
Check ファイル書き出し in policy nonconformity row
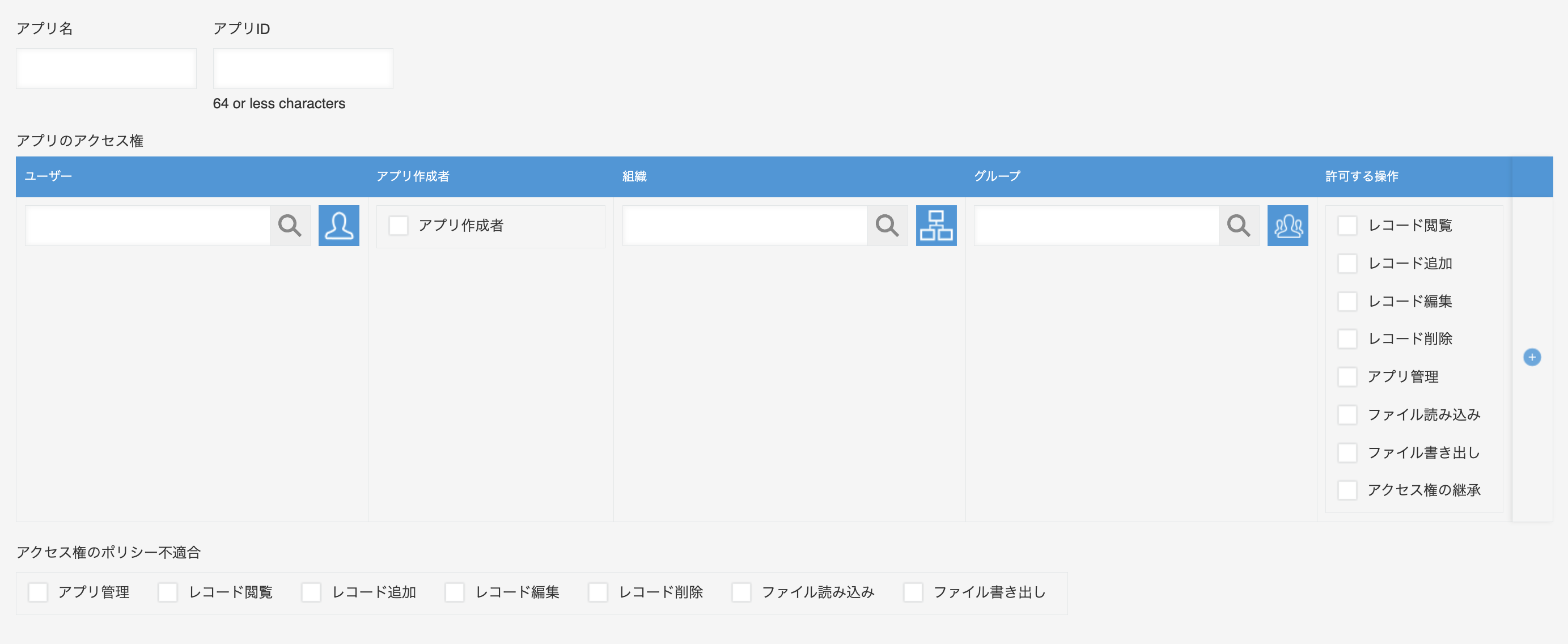click(913, 592)
